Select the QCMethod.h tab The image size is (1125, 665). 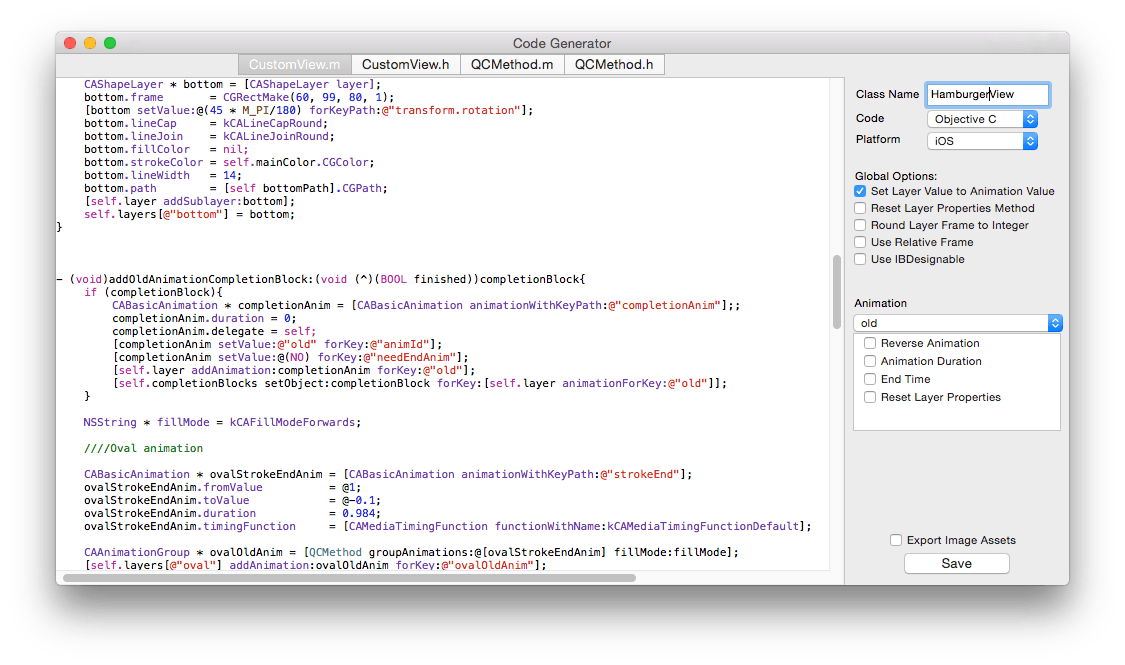(614, 64)
